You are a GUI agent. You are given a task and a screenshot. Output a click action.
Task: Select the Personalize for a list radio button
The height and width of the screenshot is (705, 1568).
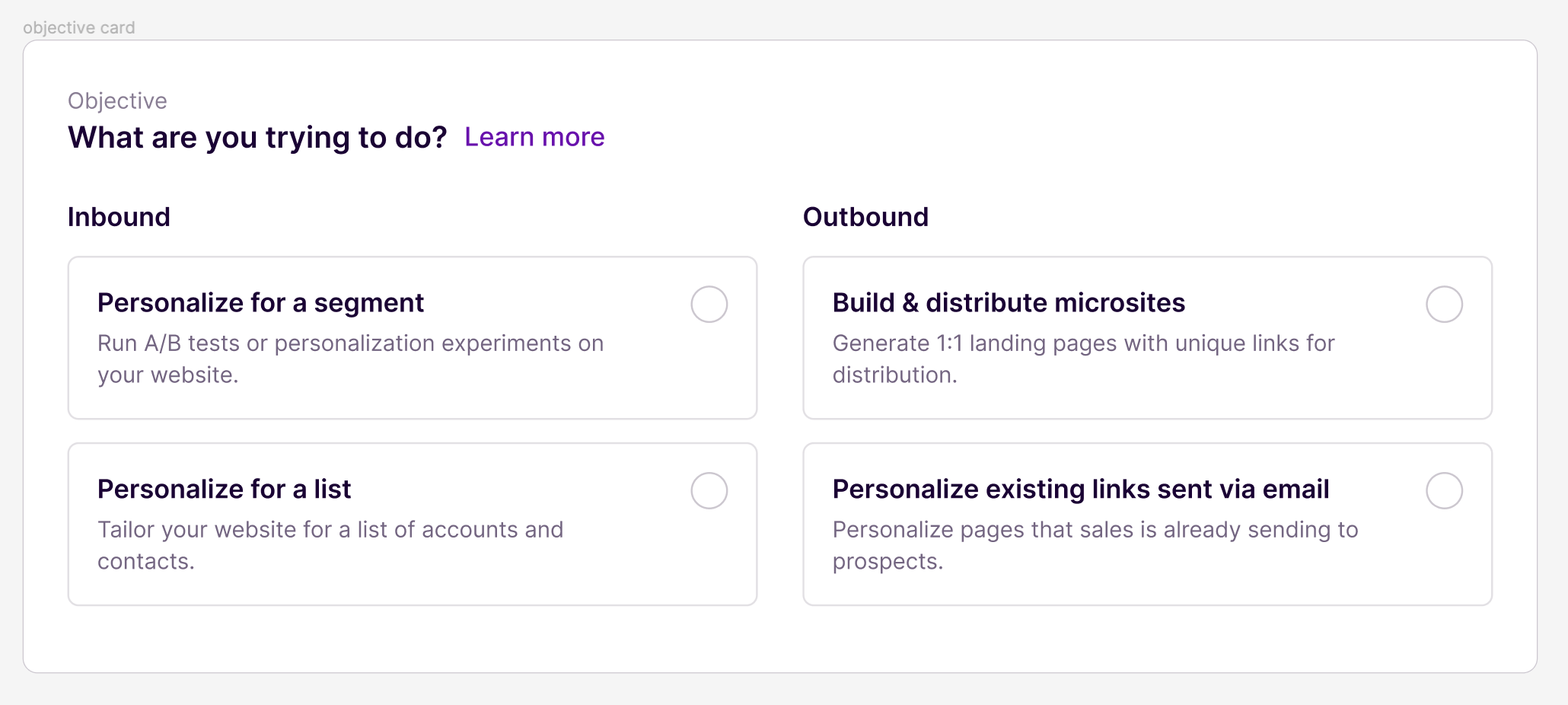click(709, 490)
